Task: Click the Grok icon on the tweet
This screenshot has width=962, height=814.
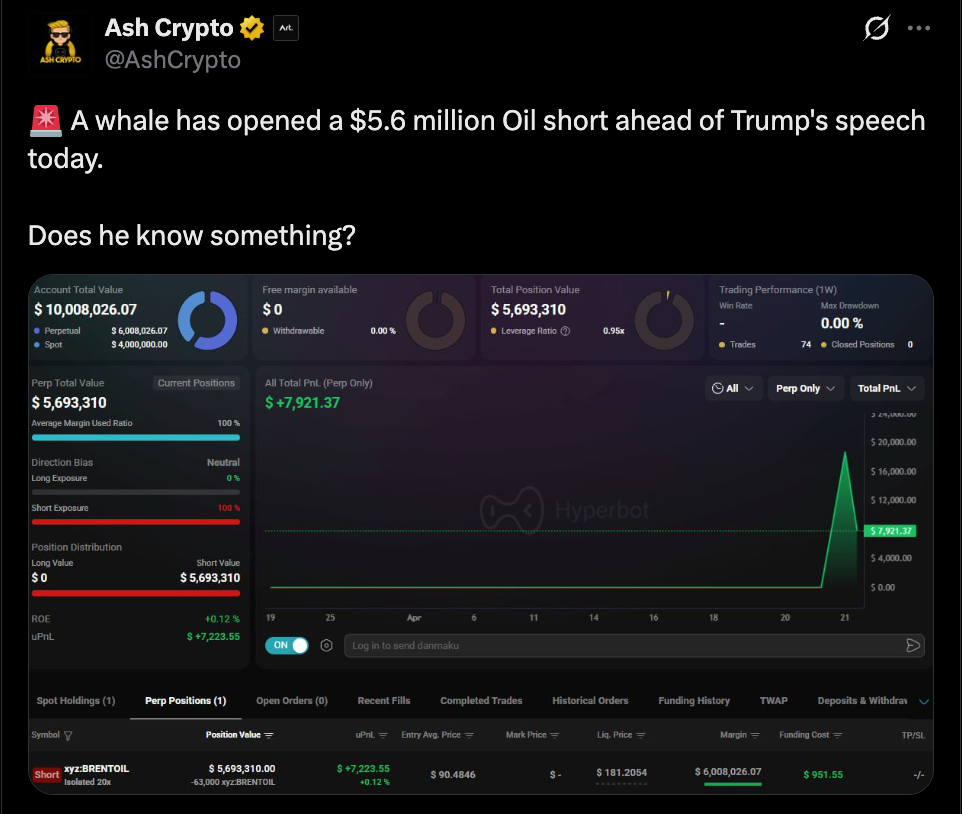Action: click(876, 30)
